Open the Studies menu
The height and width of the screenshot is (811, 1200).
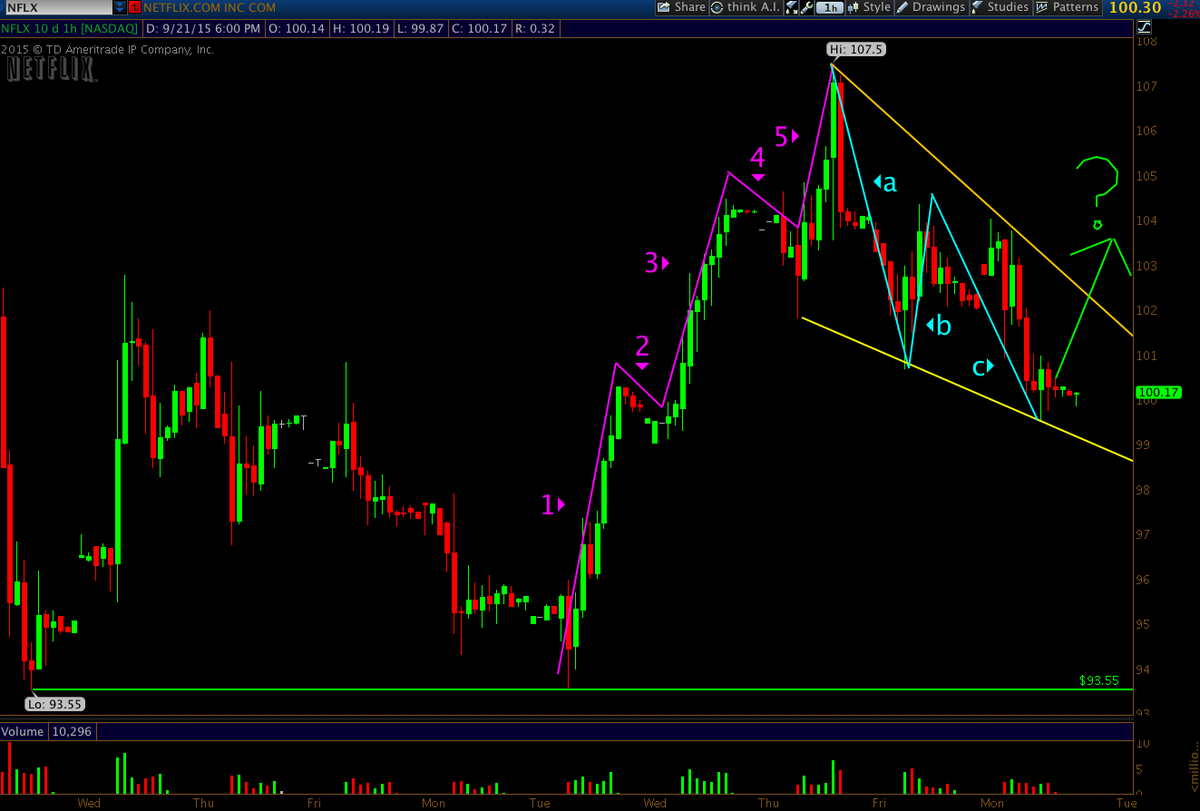tap(999, 7)
